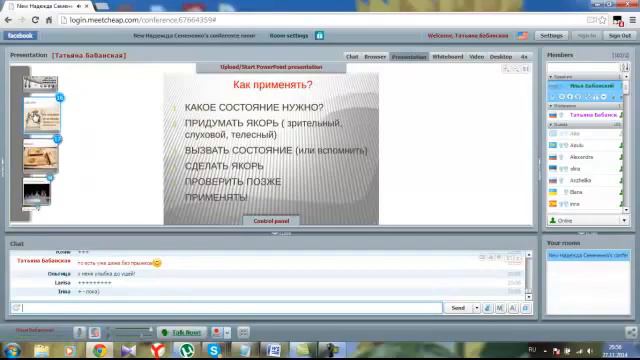Open the dropdown arrow next to Send

476,308
